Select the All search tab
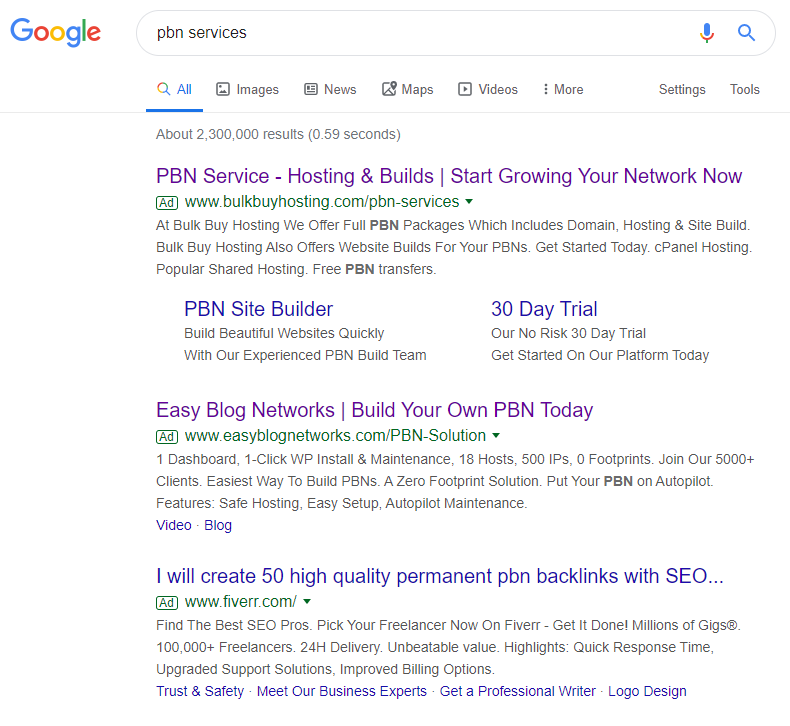Image resolution: width=790 pixels, height=726 pixels. (174, 89)
